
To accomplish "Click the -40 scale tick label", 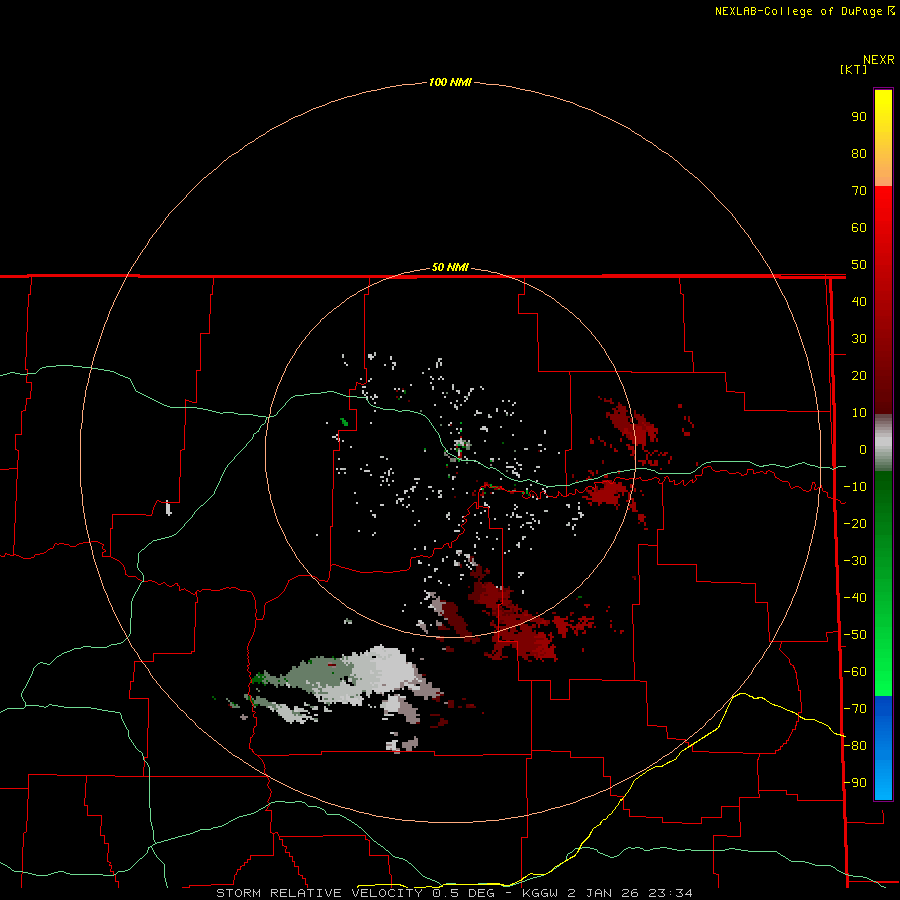I will (855, 598).
